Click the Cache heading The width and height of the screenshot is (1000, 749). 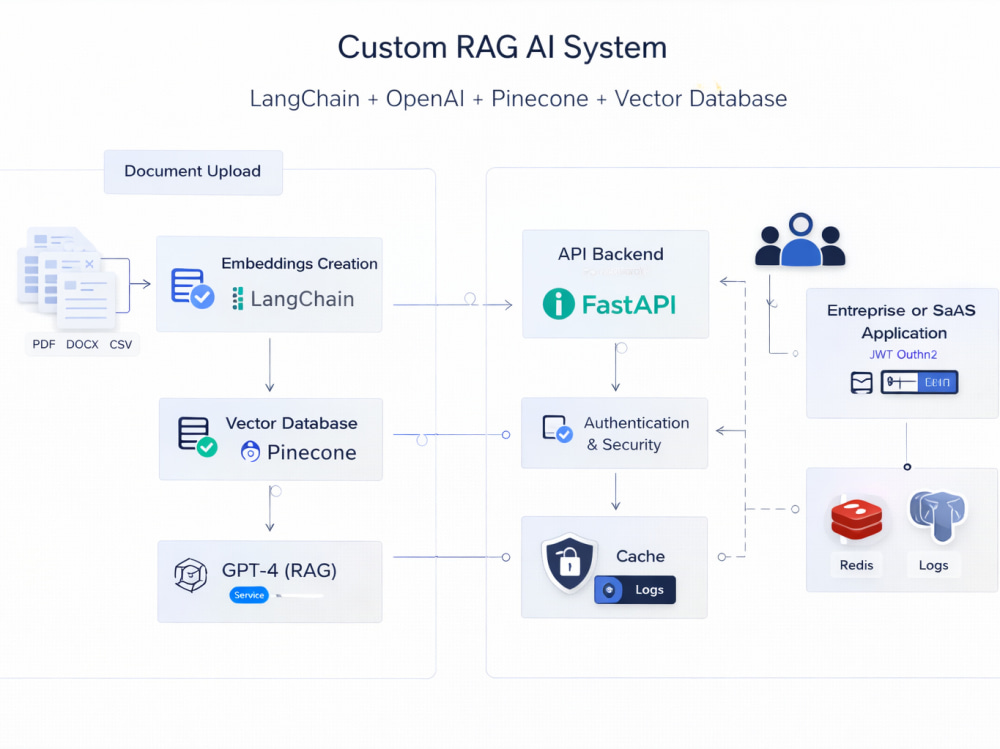640,556
